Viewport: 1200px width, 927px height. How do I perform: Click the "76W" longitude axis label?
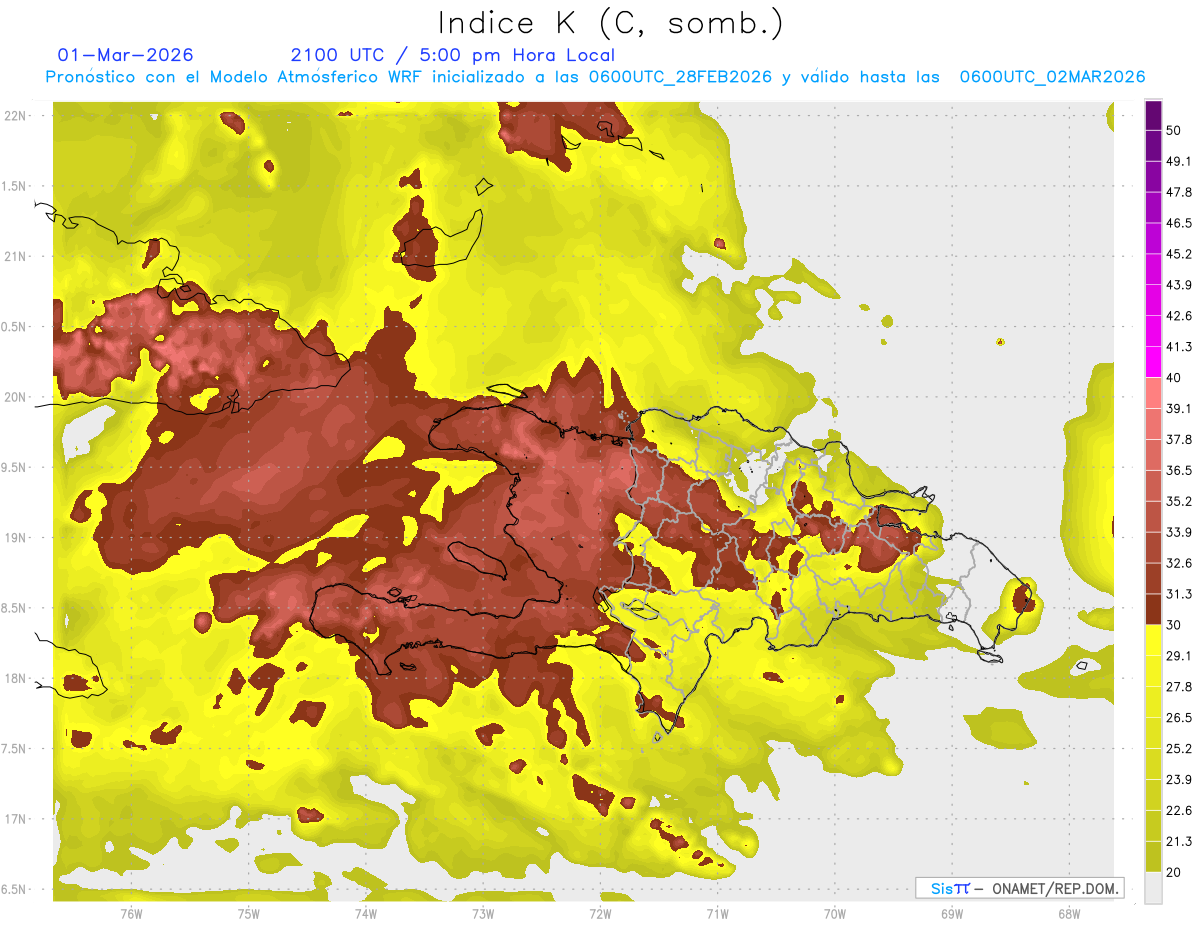pyautogui.click(x=131, y=913)
